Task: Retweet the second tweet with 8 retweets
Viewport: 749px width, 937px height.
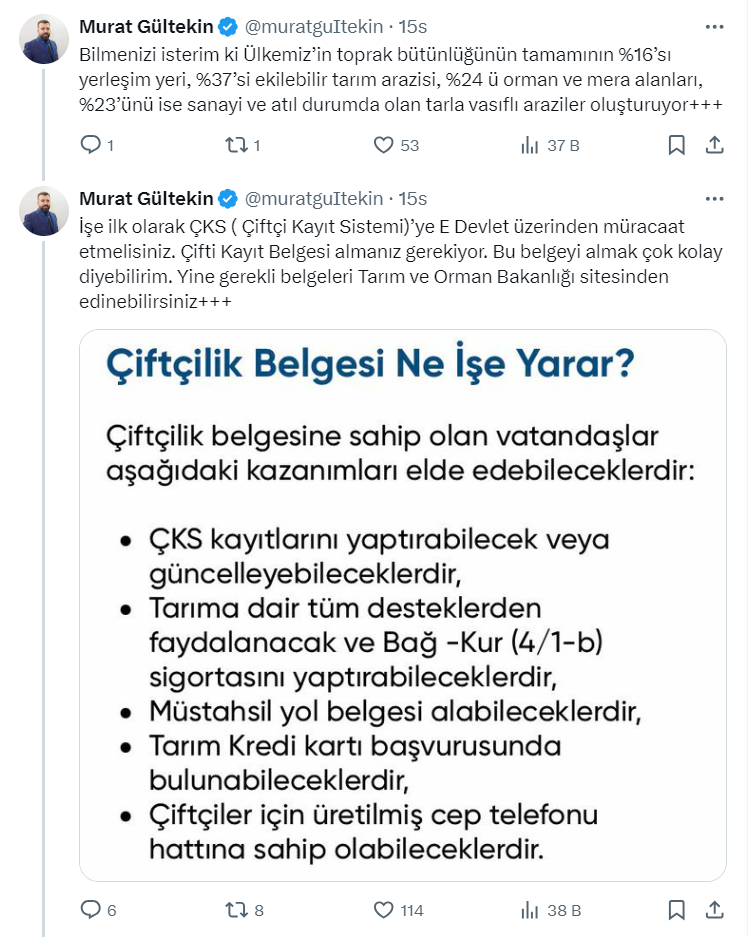Action: tap(237, 910)
